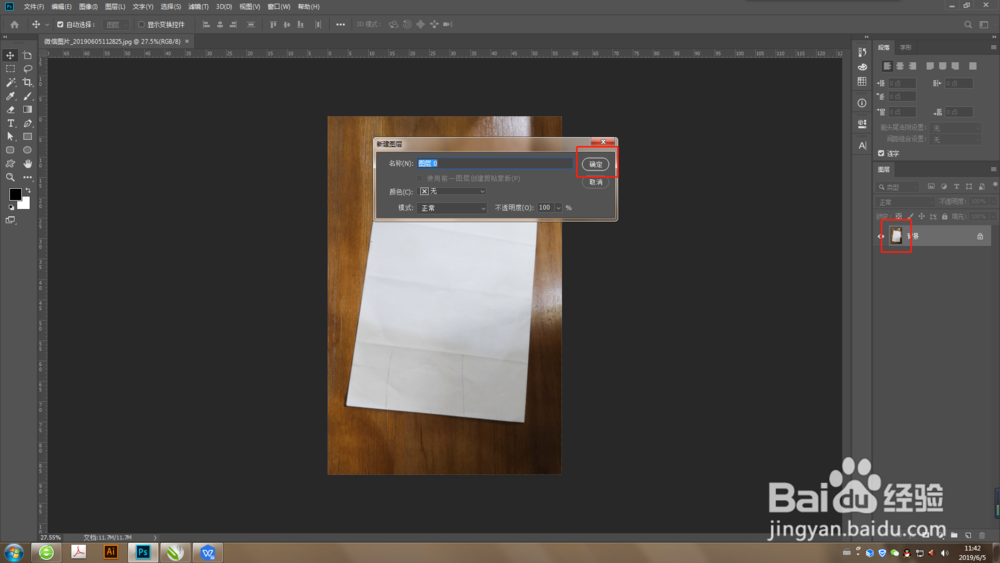Open the layer blend mode dropdown

pos(906,201)
